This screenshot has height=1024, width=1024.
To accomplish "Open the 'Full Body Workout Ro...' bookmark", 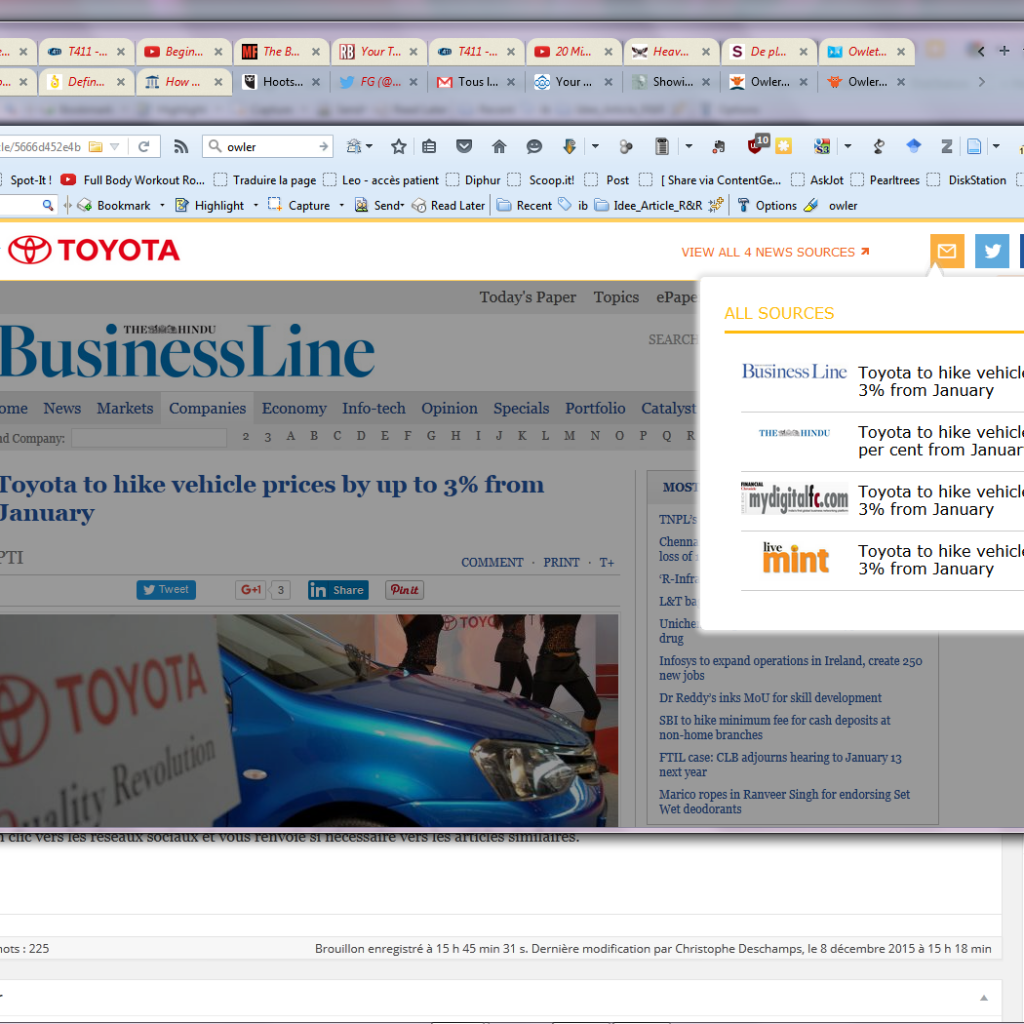I will pos(133,180).
